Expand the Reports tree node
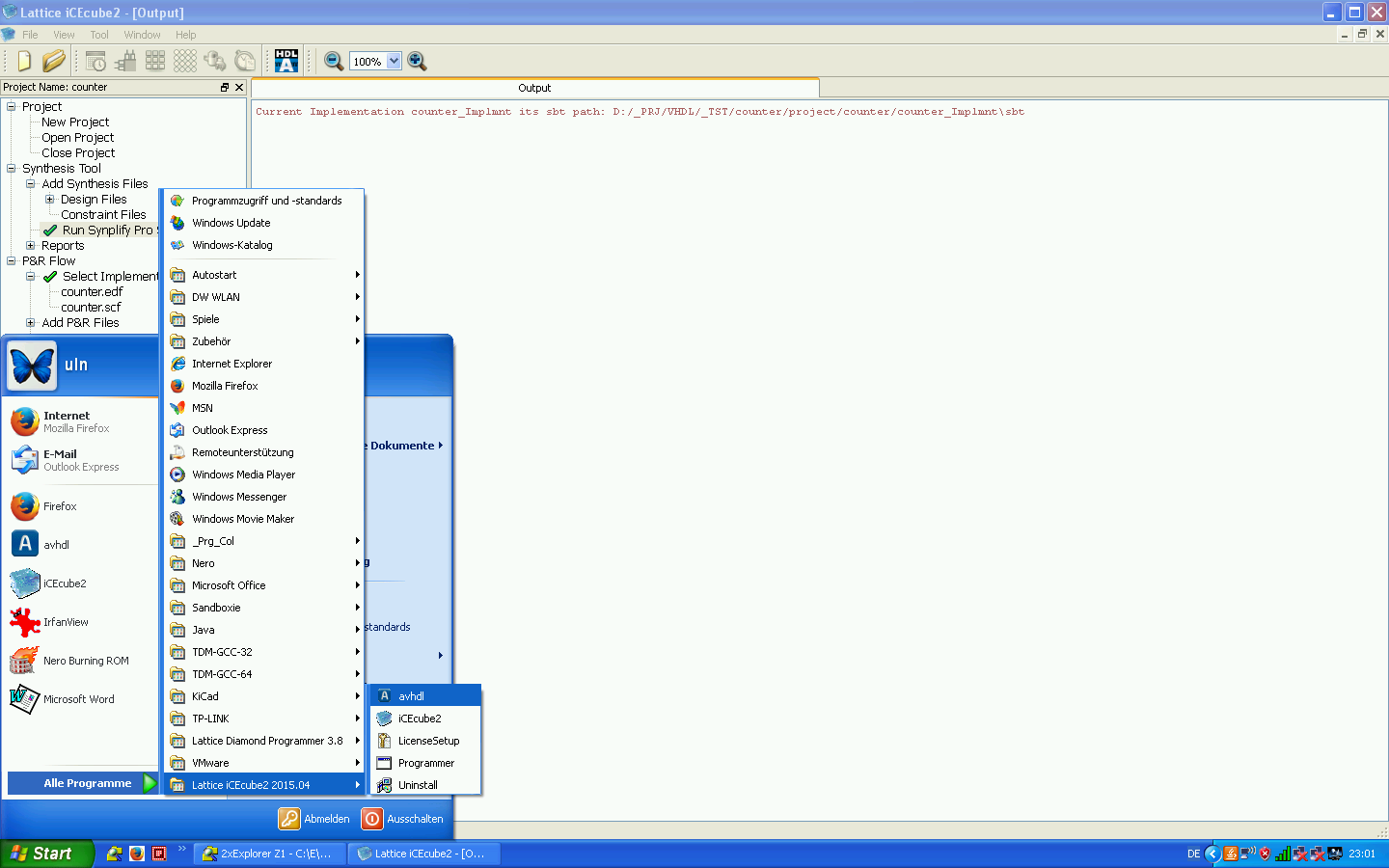1389x868 pixels. [31, 245]
